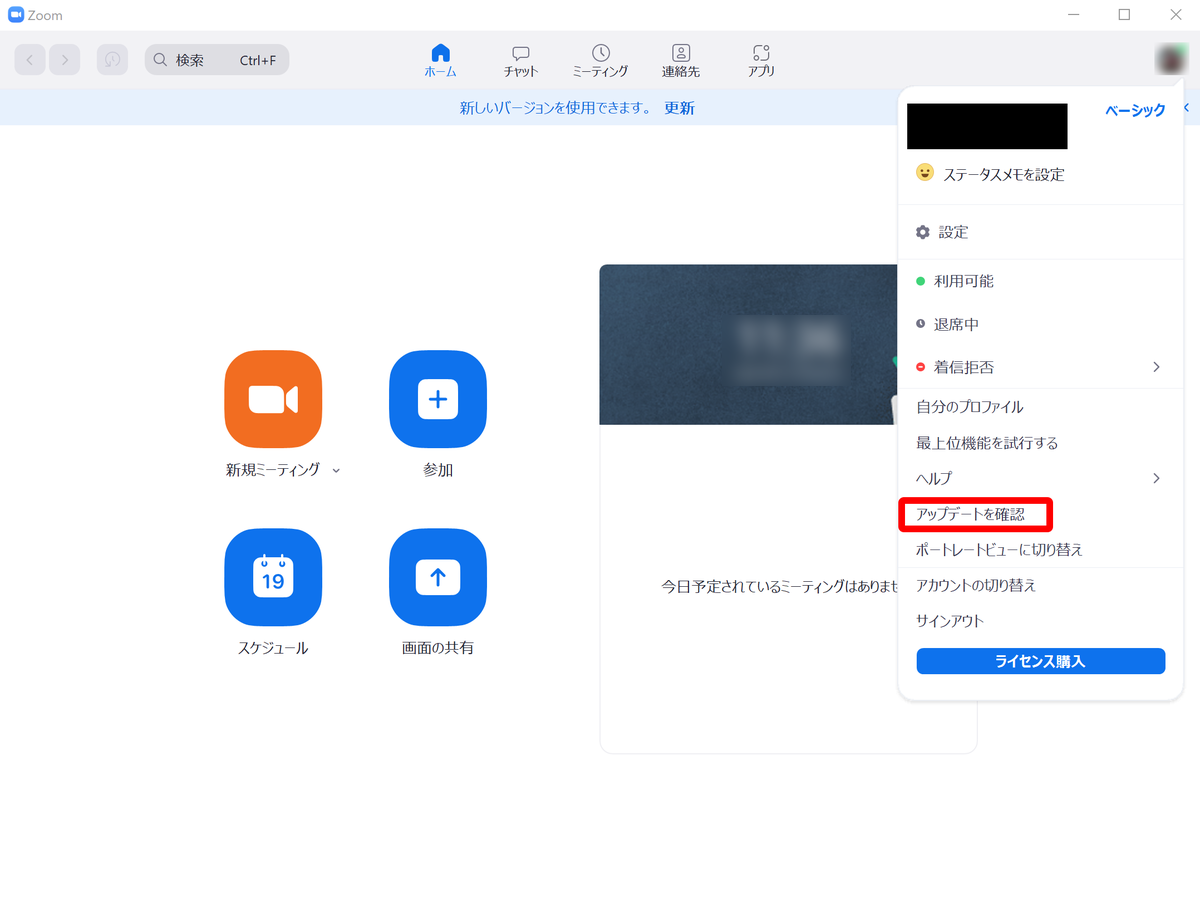The width and height of the screenshot is (1200, 898).
Task: Click the orange New Meeting camera icon
Action: [x=273, y=399]
